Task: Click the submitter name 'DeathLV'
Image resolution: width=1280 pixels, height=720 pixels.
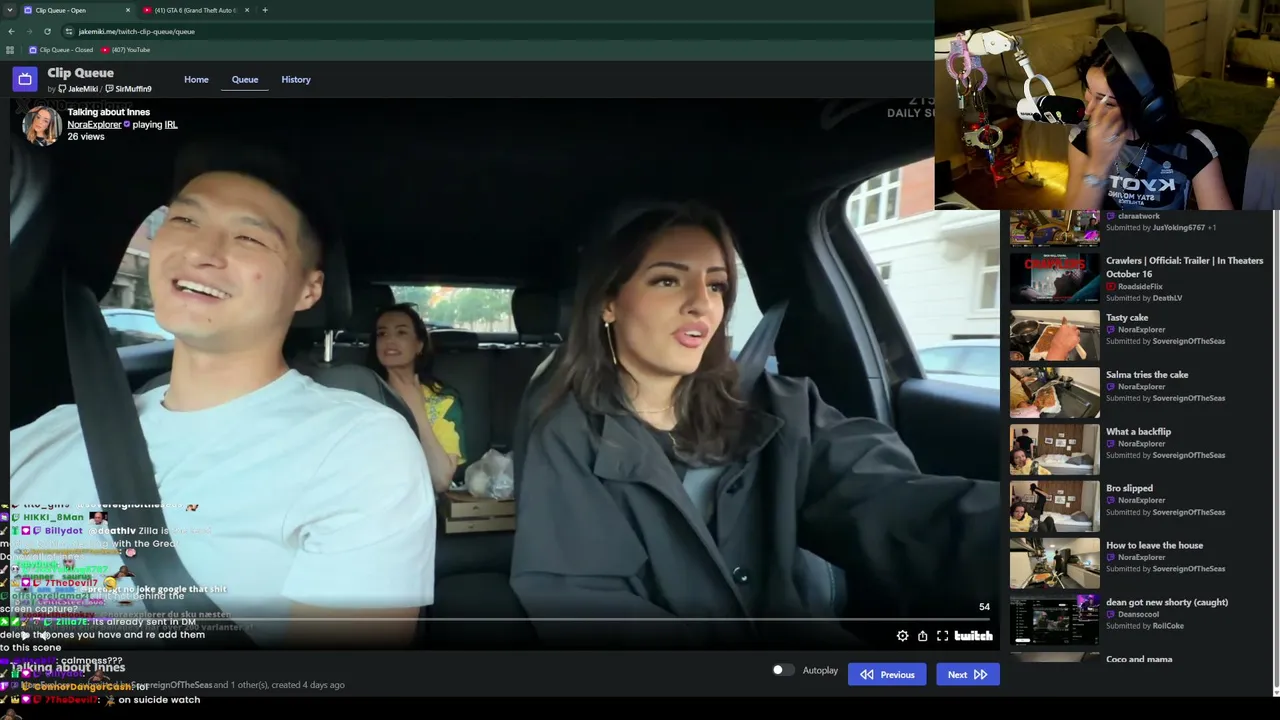Action: [x=1167, y=298]
